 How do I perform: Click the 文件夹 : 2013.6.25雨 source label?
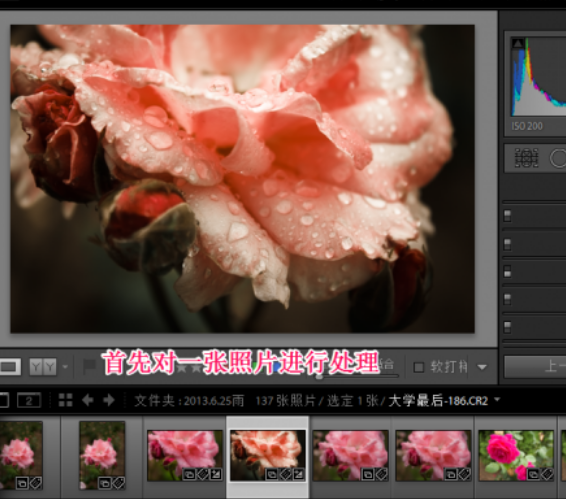[x=189, y=401]
